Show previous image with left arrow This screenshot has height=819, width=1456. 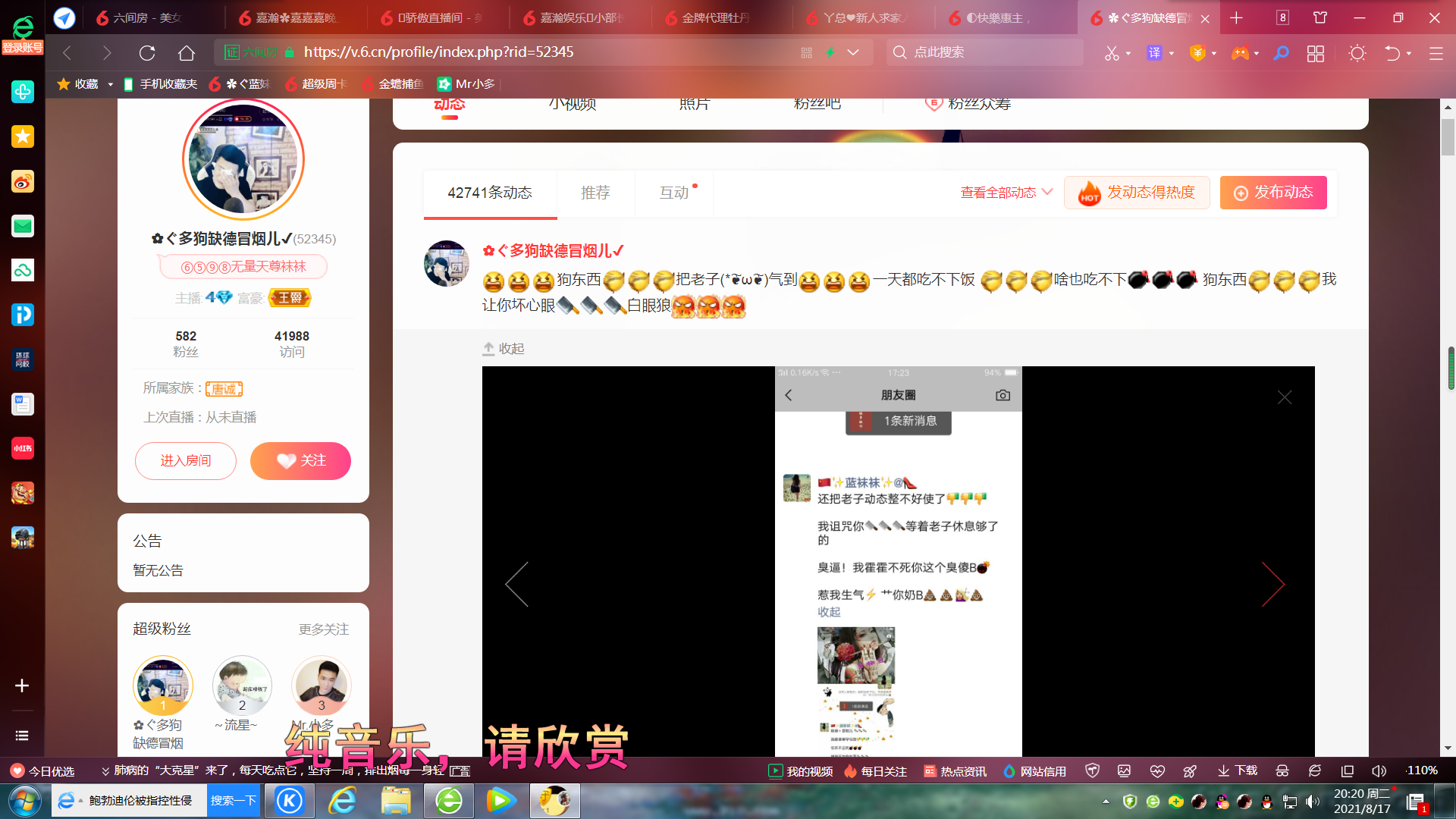click(517, 584)
